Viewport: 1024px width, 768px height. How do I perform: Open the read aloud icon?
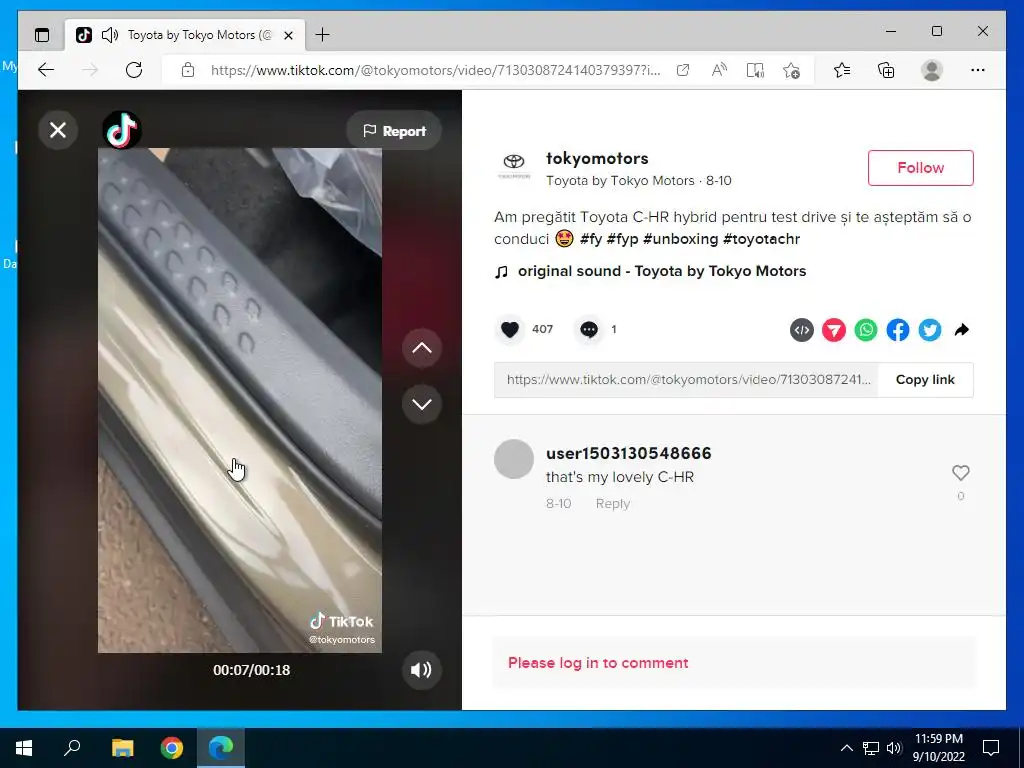(719, 70)
